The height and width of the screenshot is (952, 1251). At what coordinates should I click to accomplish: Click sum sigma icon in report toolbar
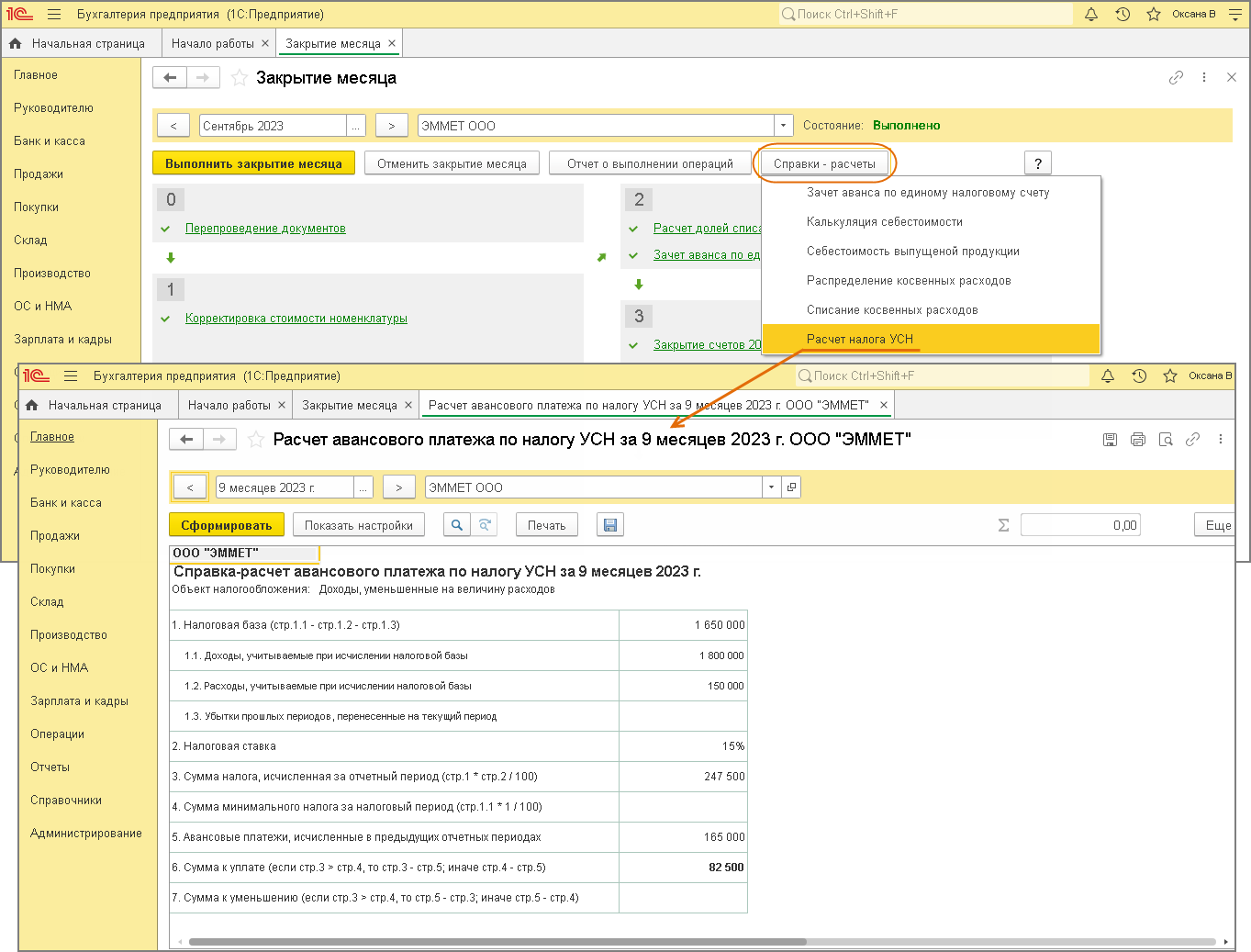(1003, 525)
